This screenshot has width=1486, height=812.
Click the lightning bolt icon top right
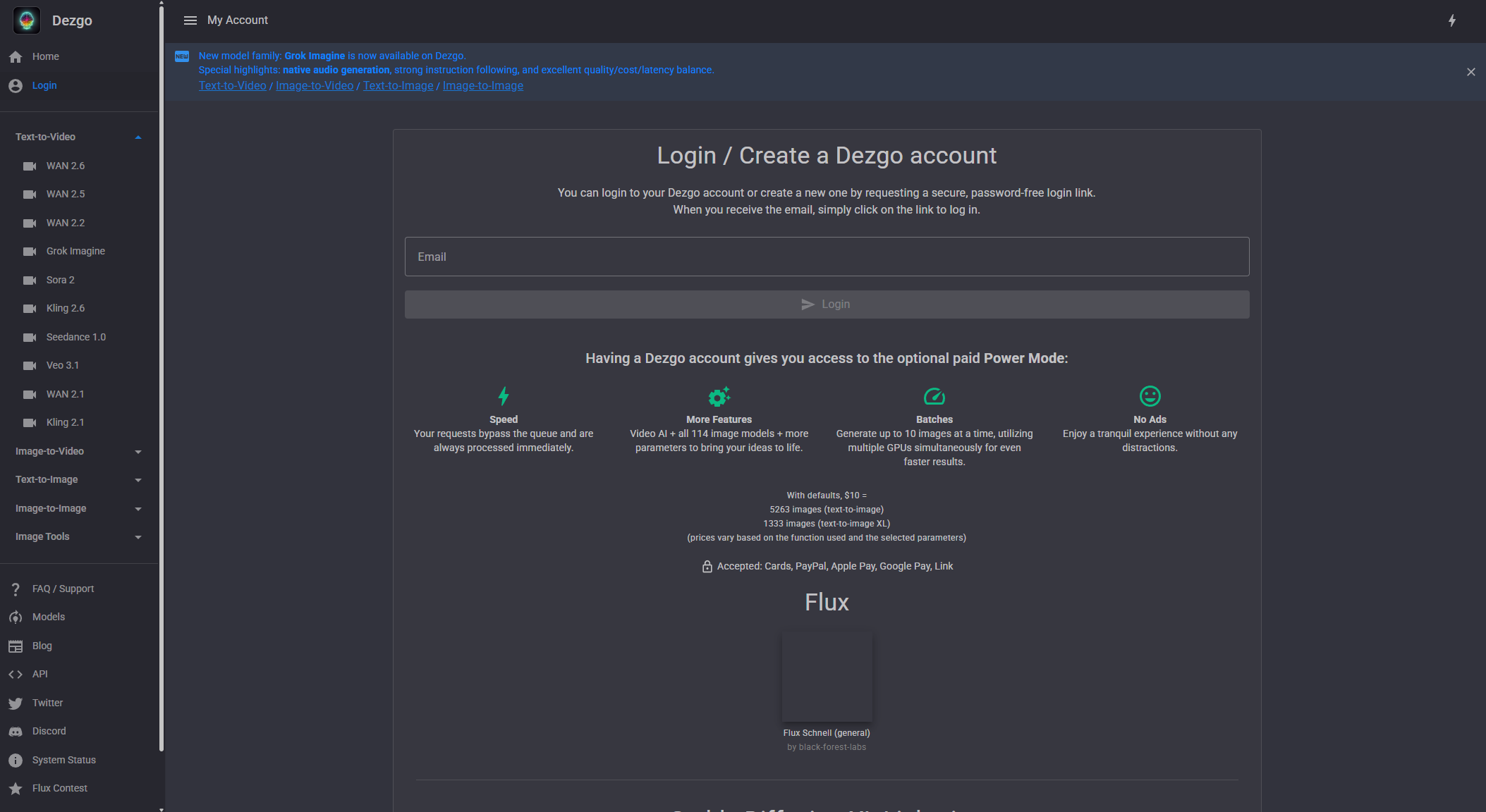[x=1452, y=20]
